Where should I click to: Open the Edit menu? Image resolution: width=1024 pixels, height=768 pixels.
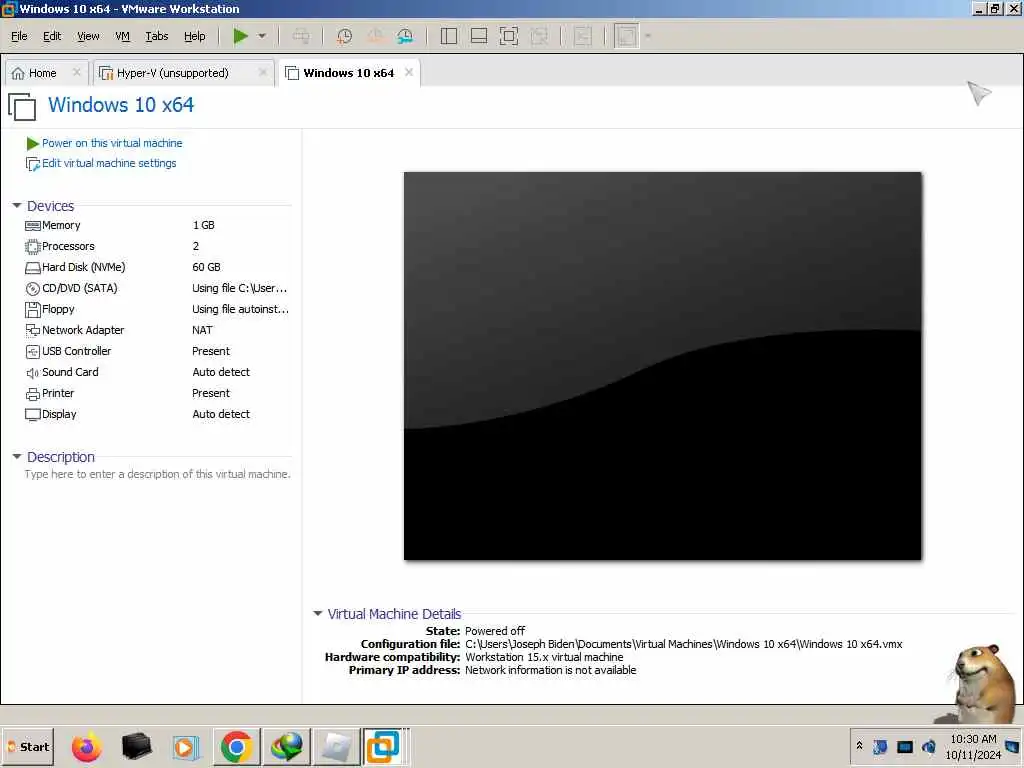coord(52,36)
